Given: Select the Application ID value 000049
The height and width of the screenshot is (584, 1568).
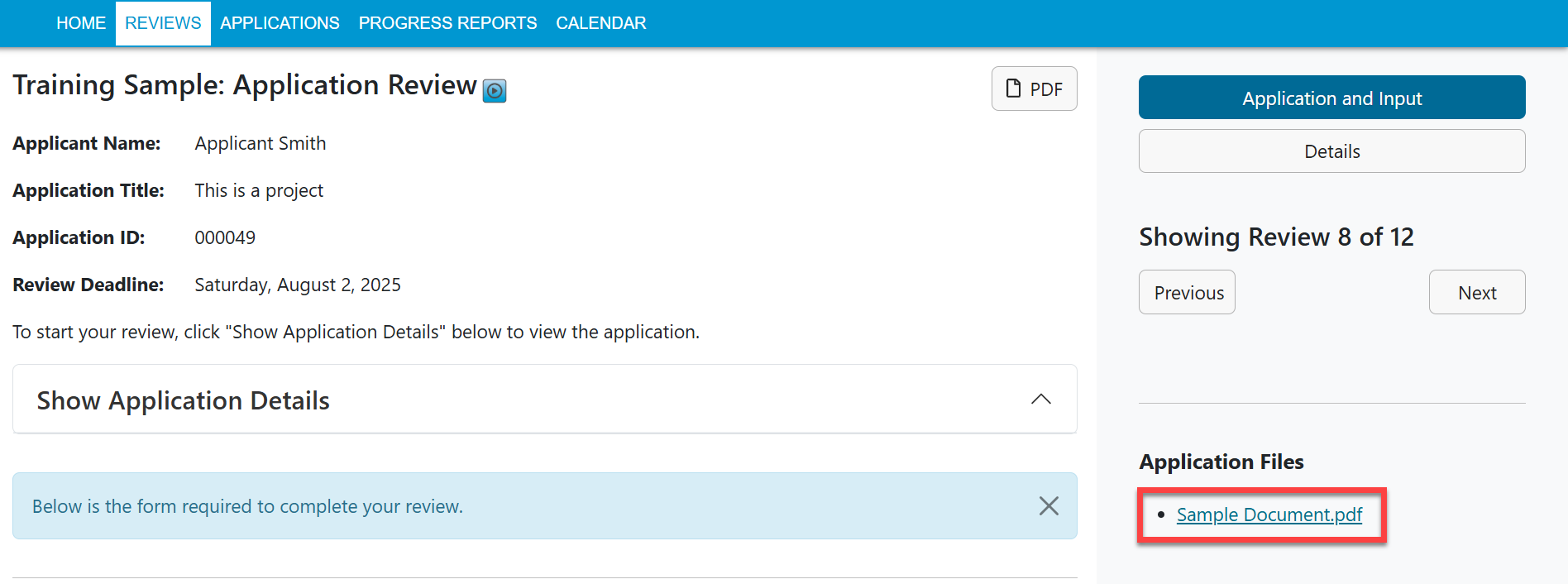Looking at the screenshot, I should point(225,238).
